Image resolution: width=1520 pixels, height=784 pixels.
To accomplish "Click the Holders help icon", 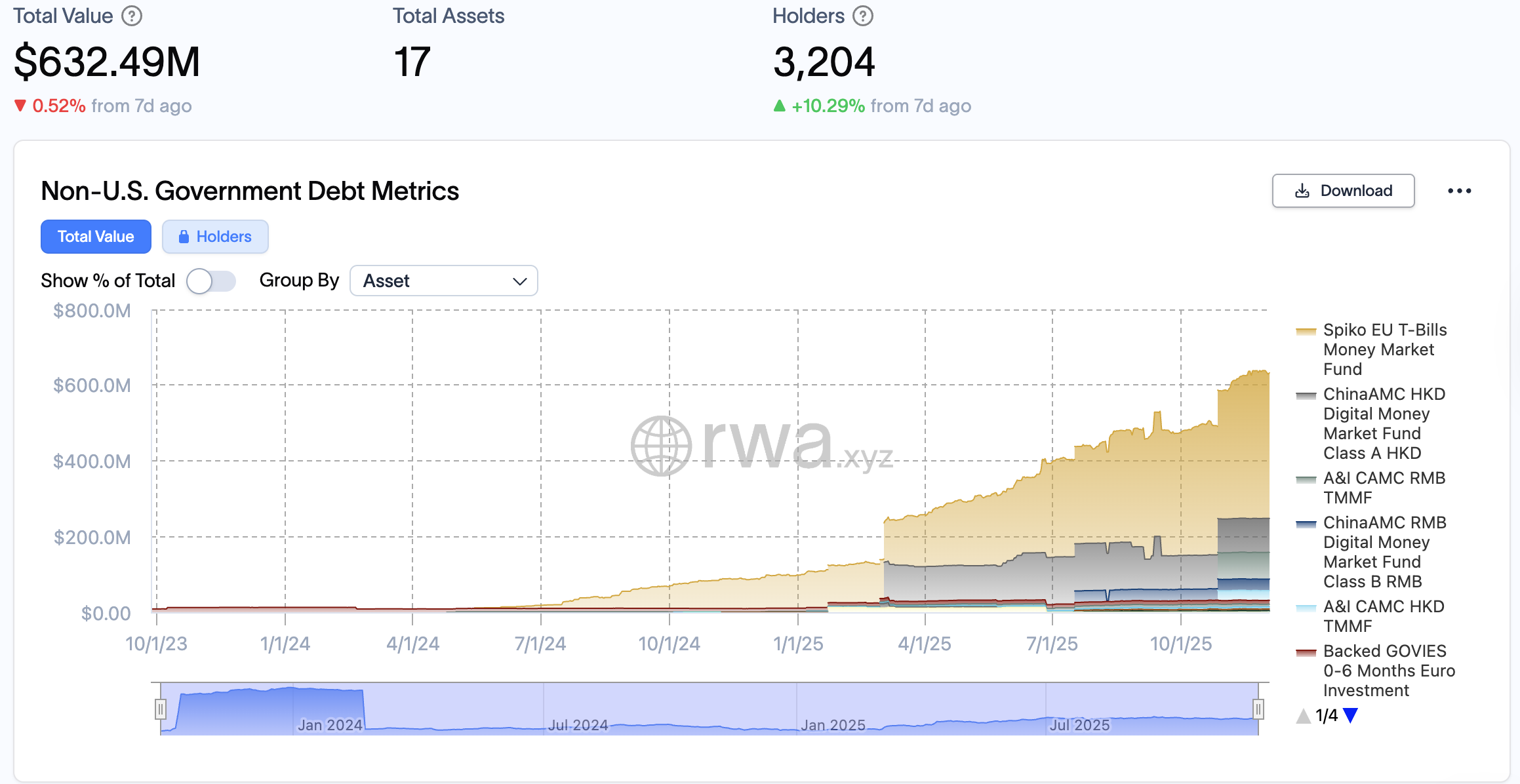I will click(x=862, y=15).
